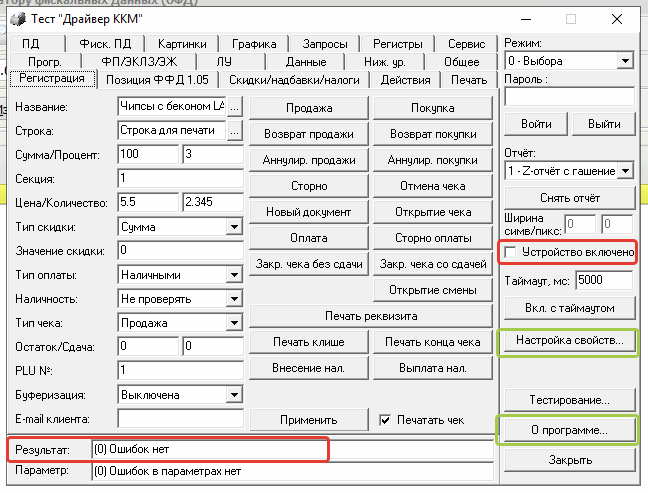
Task: Click the Войти button
Action: 536,124
